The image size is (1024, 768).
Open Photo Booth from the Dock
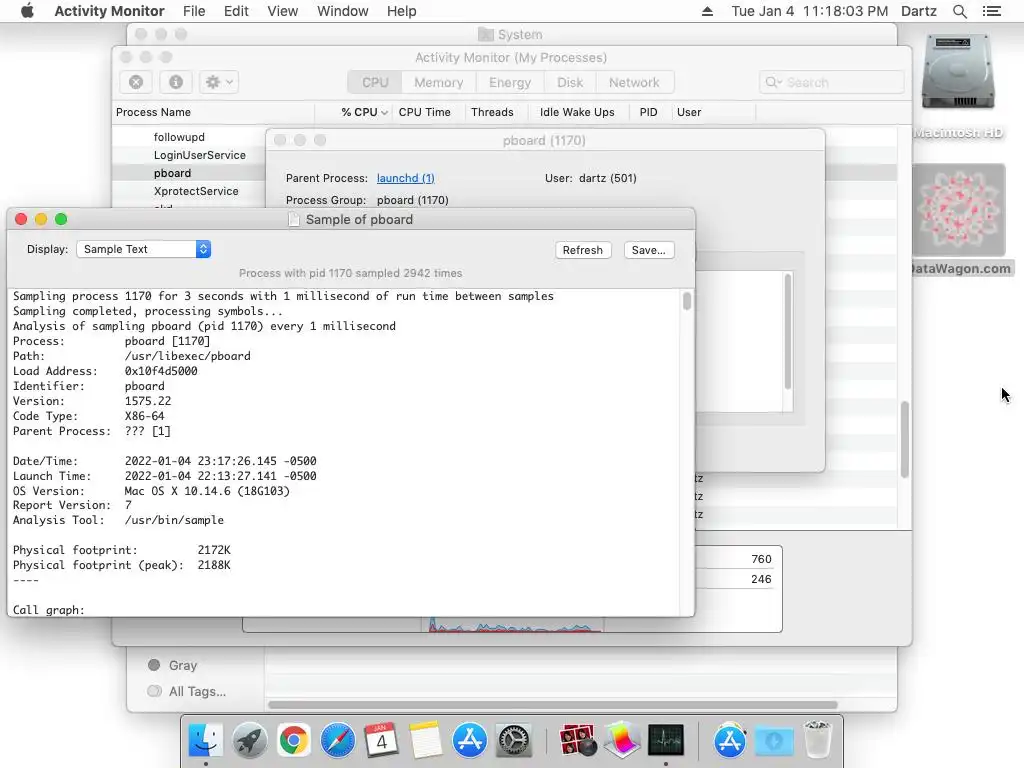[x=578, y=741]
